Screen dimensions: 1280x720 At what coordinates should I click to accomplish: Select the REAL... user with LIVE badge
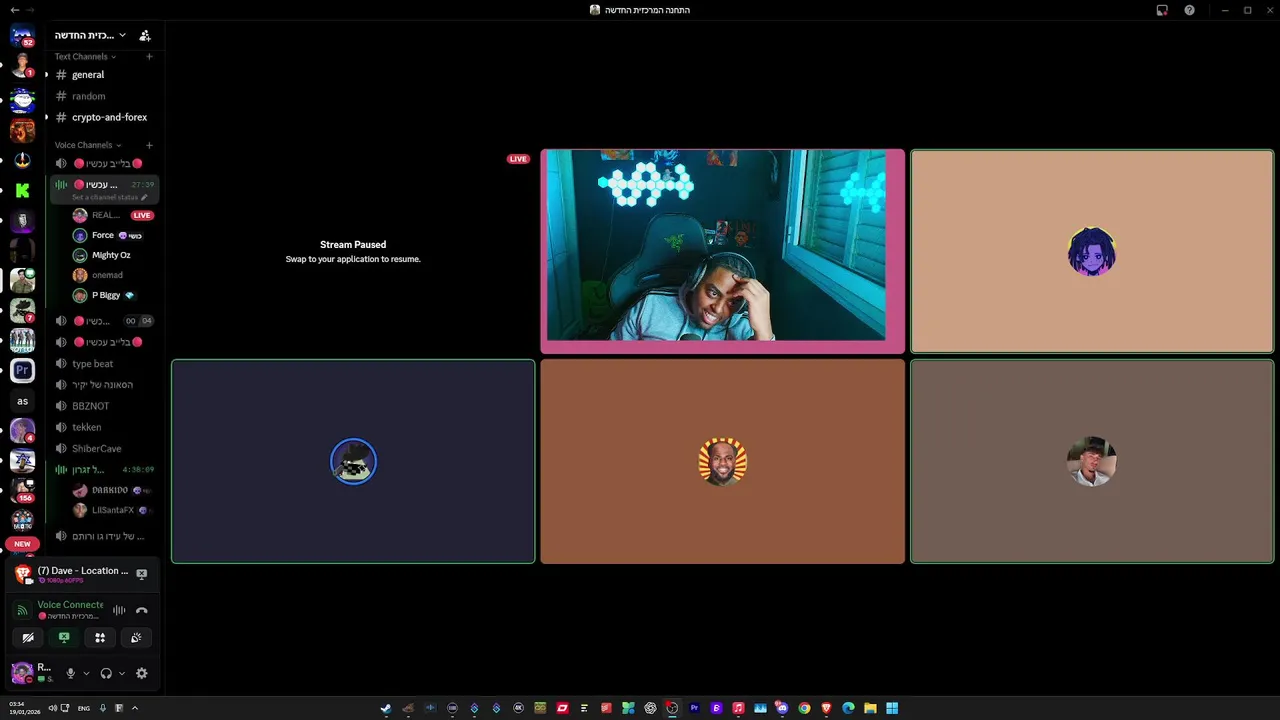pos(112,215)
